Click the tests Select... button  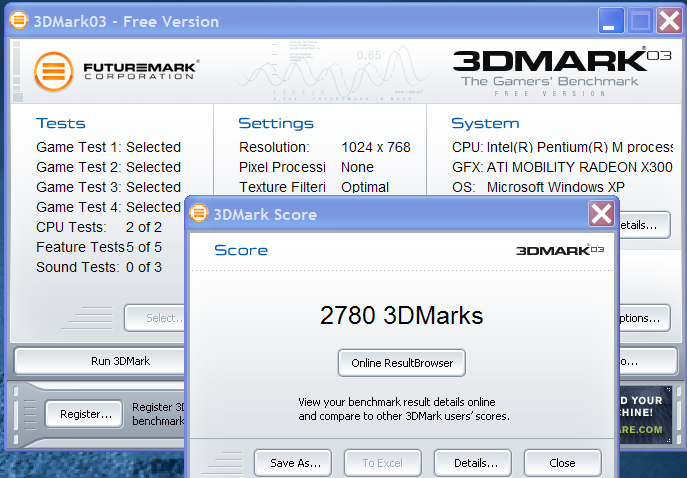click(x=155, y=318)
